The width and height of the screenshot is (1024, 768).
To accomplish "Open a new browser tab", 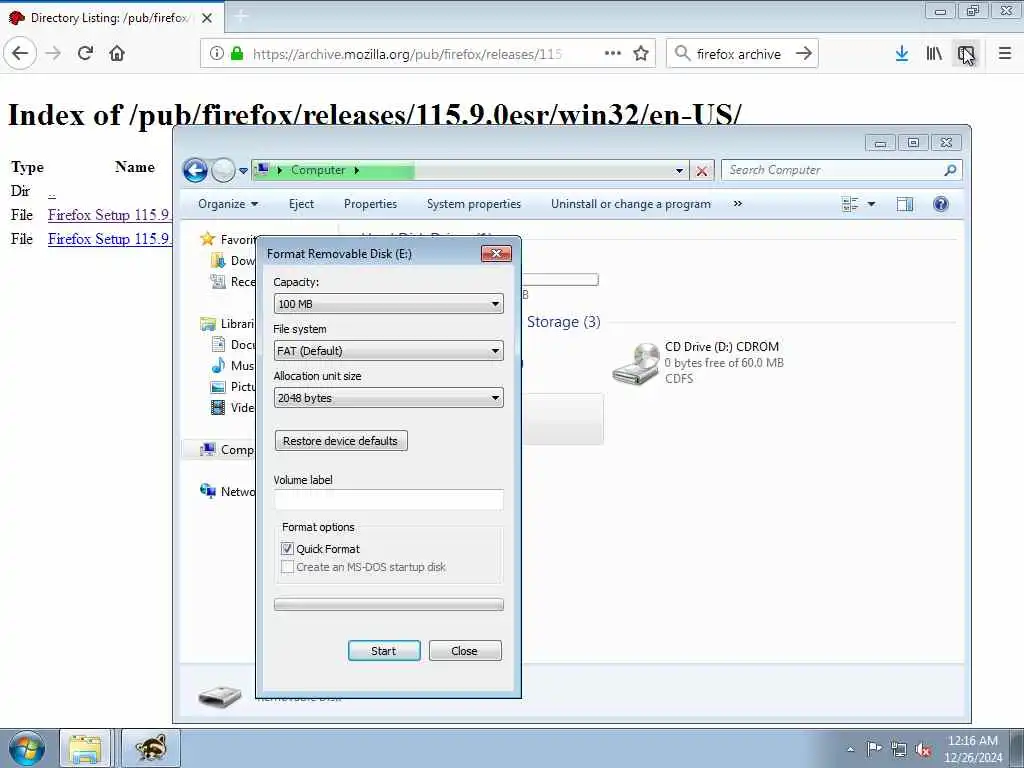I will pos(241,17).
